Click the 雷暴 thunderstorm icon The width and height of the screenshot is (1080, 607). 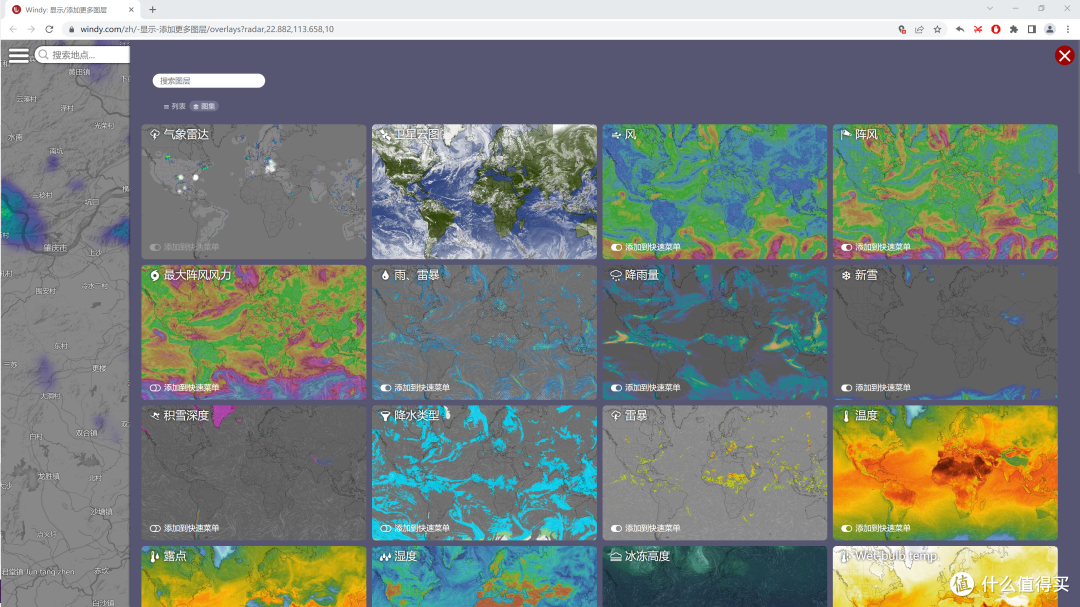pos(616,415)
